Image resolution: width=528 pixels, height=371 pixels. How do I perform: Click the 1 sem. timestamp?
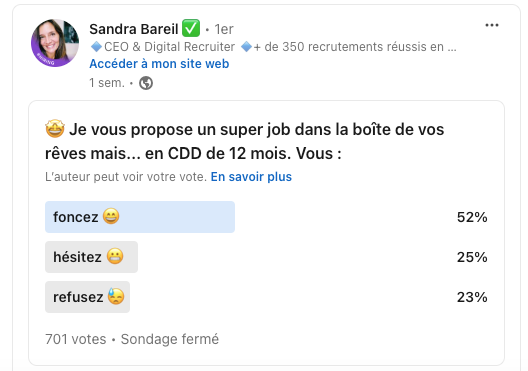coord(107,82)
